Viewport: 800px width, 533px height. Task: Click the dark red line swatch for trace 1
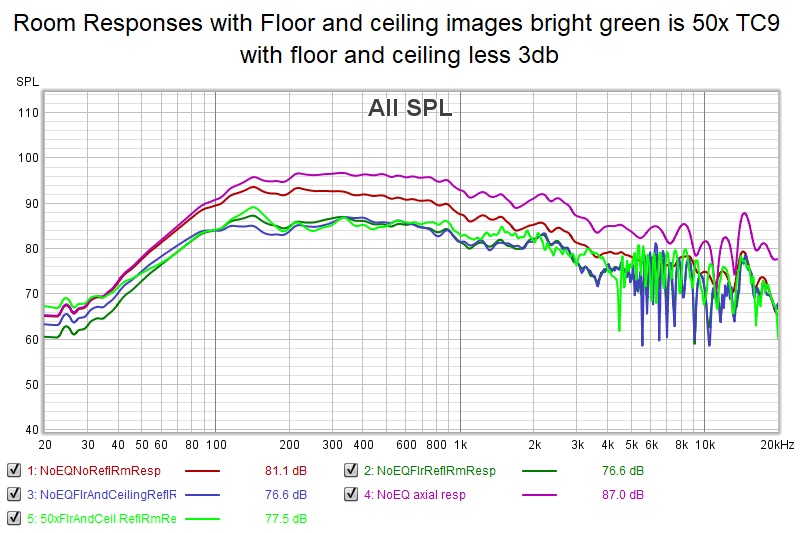pyautogui.click(x=203, y=471)
